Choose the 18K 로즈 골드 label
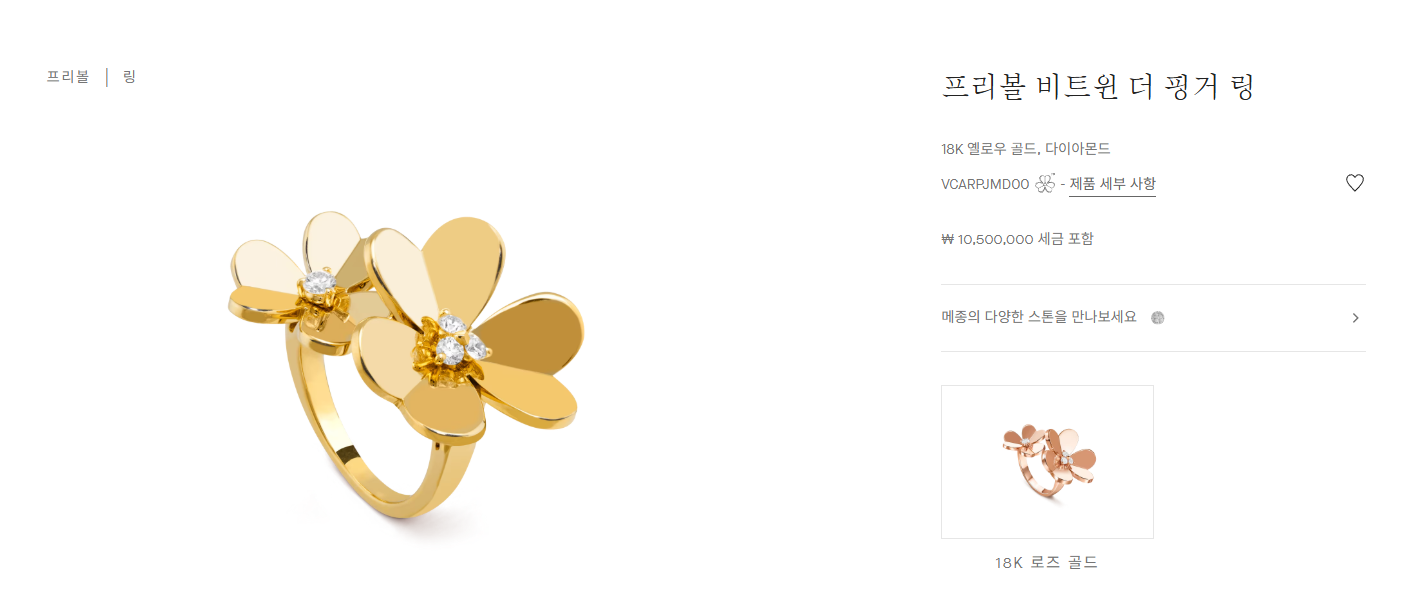1425x594 pixels. [x=1046, y=563]
